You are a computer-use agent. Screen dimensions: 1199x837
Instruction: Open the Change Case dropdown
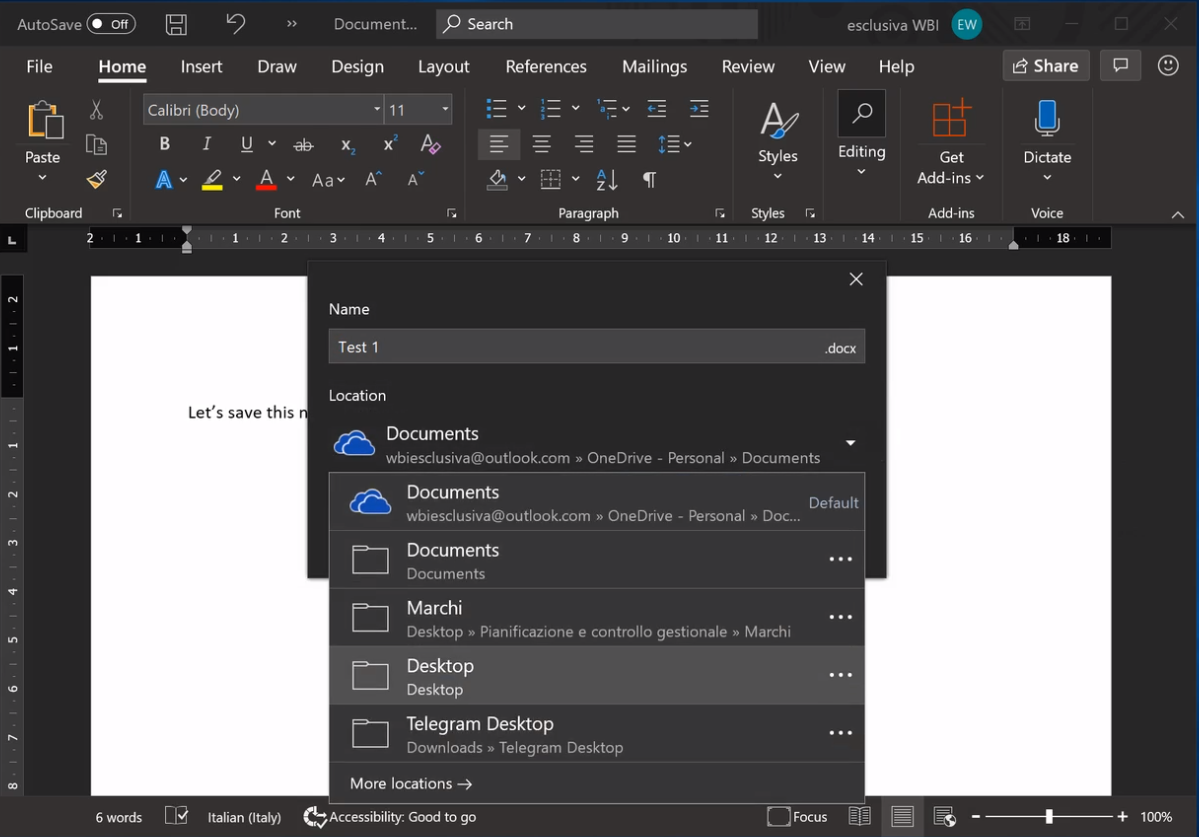click(328, 180)
